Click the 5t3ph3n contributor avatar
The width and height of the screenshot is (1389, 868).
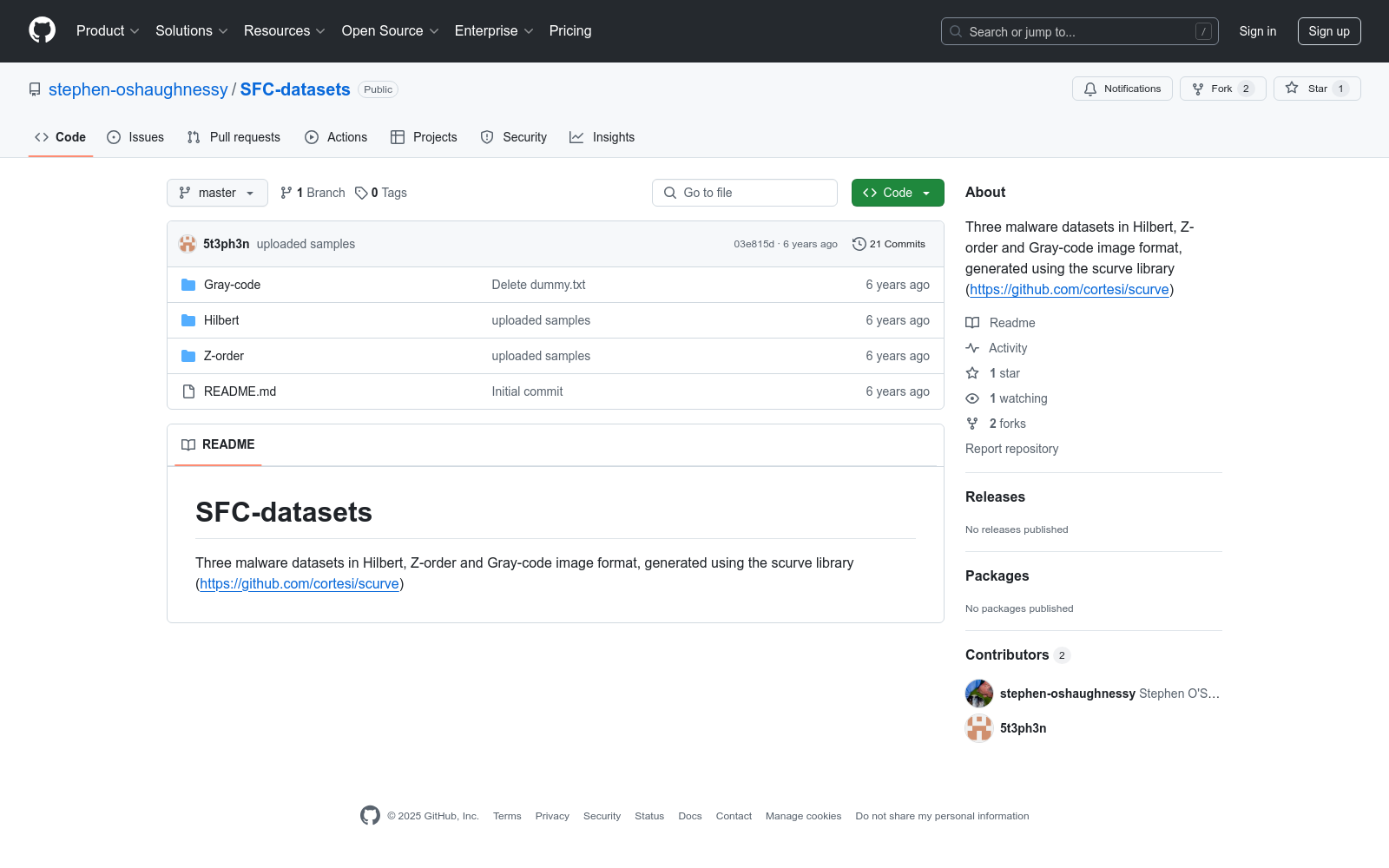coord(979,728)
